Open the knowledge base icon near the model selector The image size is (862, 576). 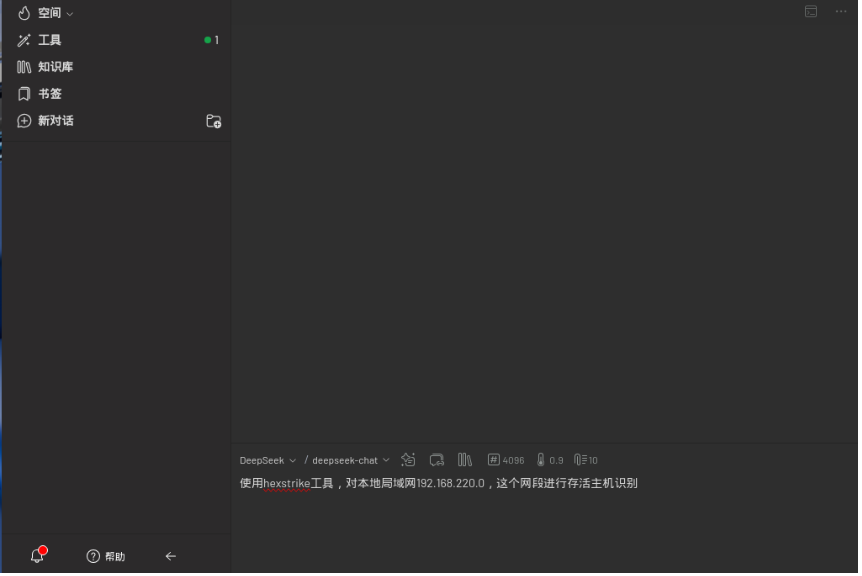(x=465, y=460)
